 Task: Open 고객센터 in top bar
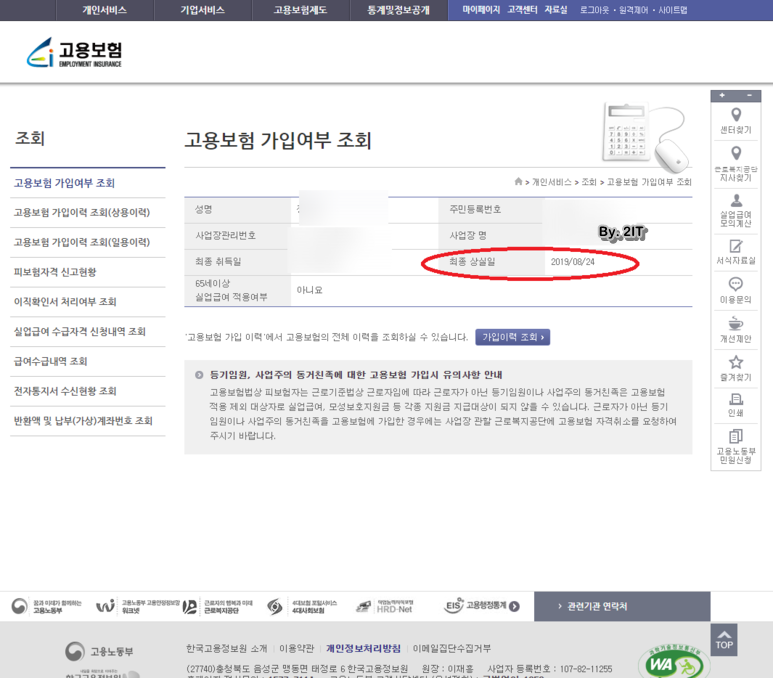(x=523, y=10)
